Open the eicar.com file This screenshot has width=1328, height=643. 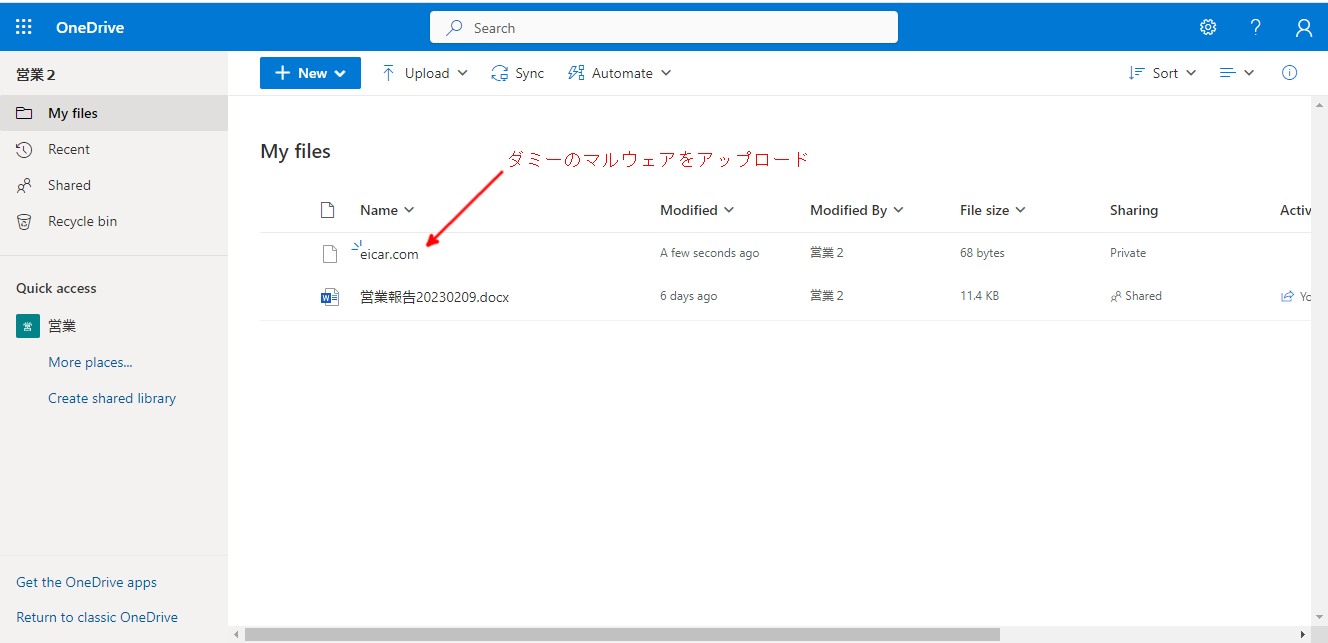coord(390,254)
